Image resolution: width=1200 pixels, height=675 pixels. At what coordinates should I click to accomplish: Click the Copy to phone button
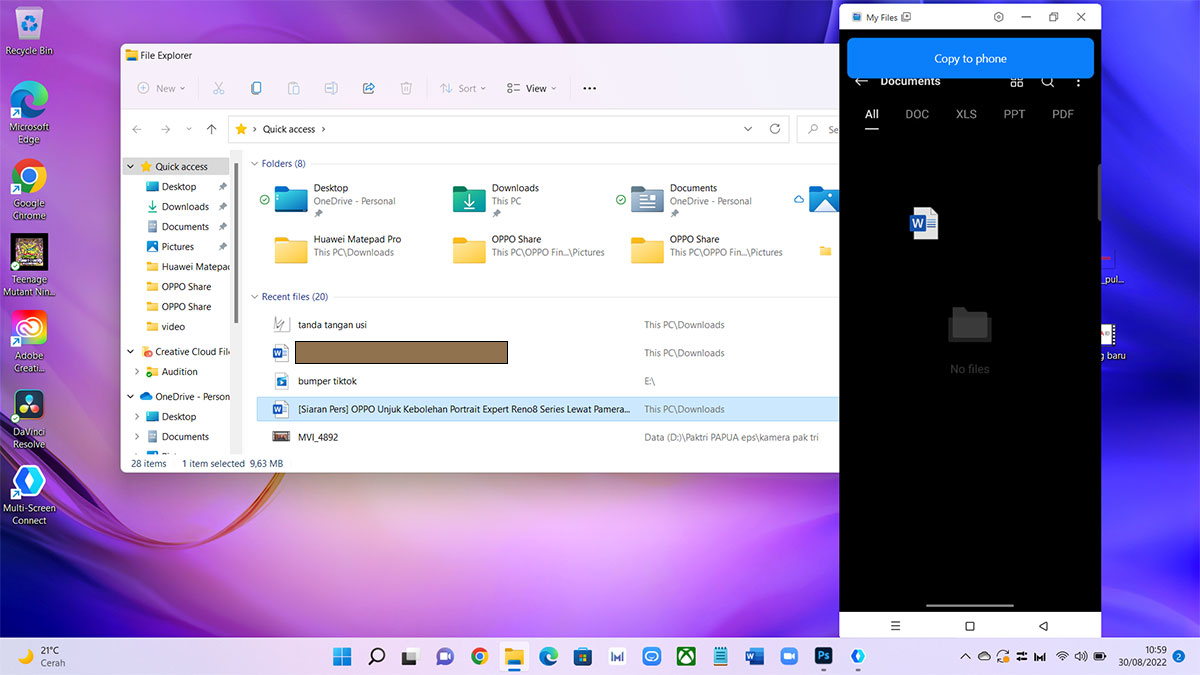(x=969, y=59)
